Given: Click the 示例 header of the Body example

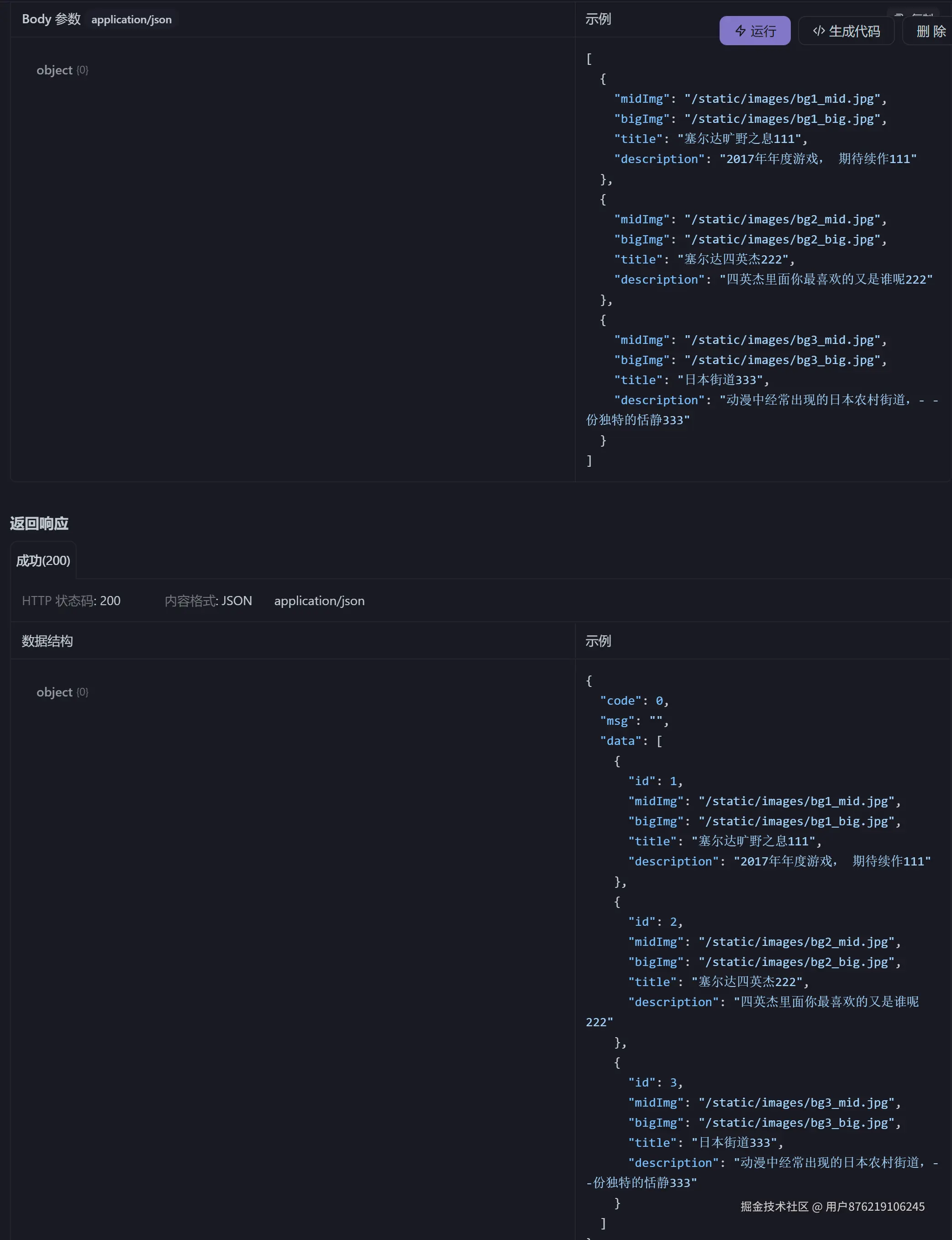Looking at the screenshot, I should pos(598,19).
